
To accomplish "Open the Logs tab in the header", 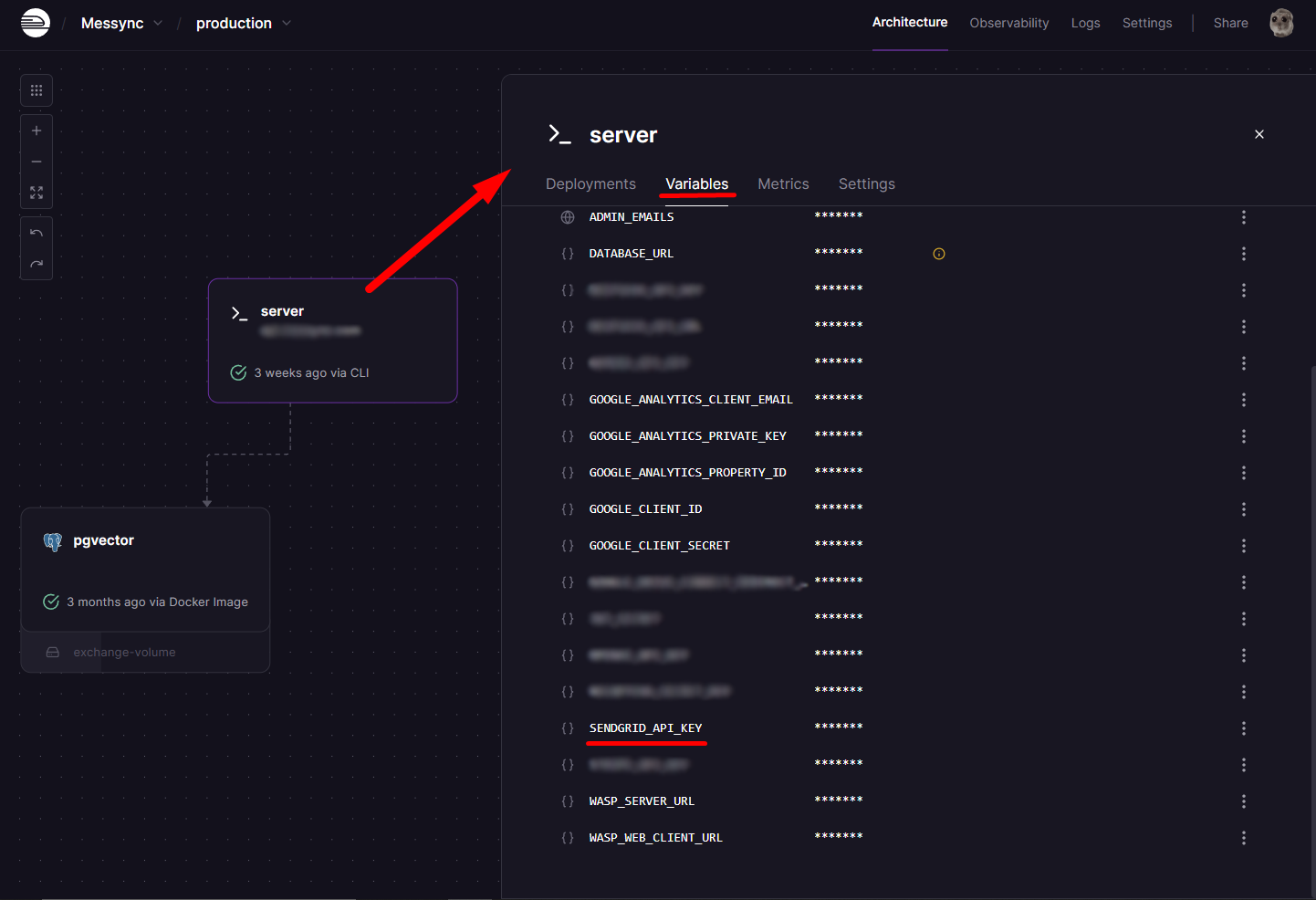I will [1085, 23].
